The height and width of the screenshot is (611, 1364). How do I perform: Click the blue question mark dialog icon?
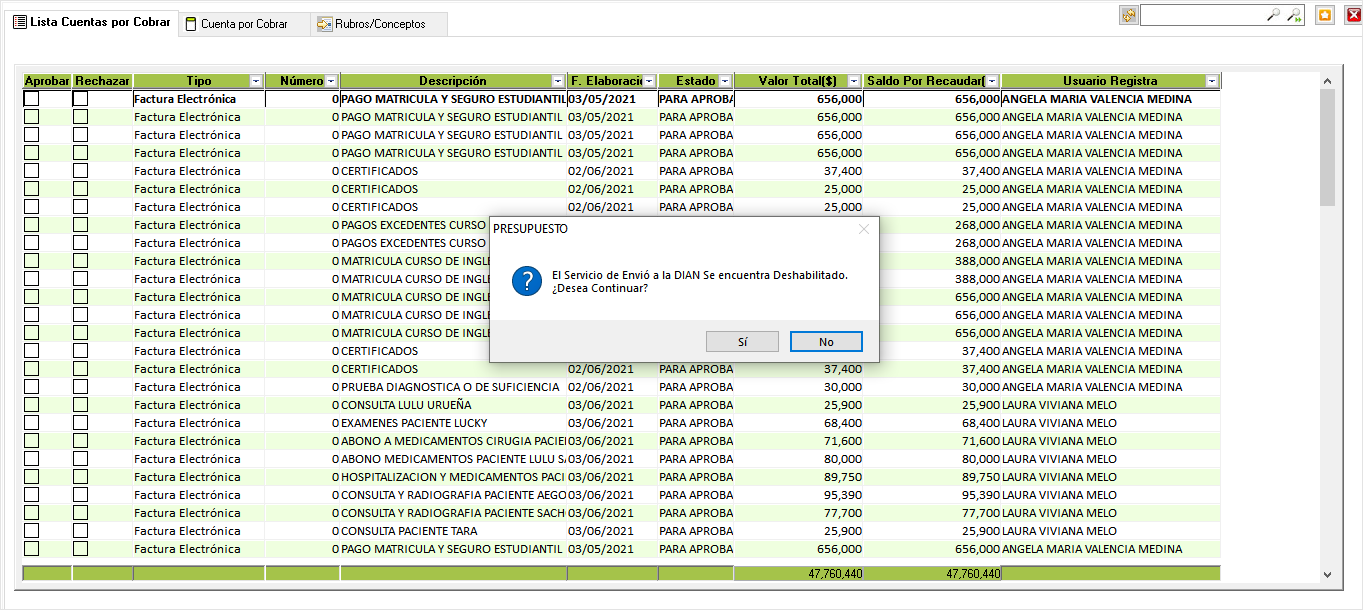pos(526,281)
